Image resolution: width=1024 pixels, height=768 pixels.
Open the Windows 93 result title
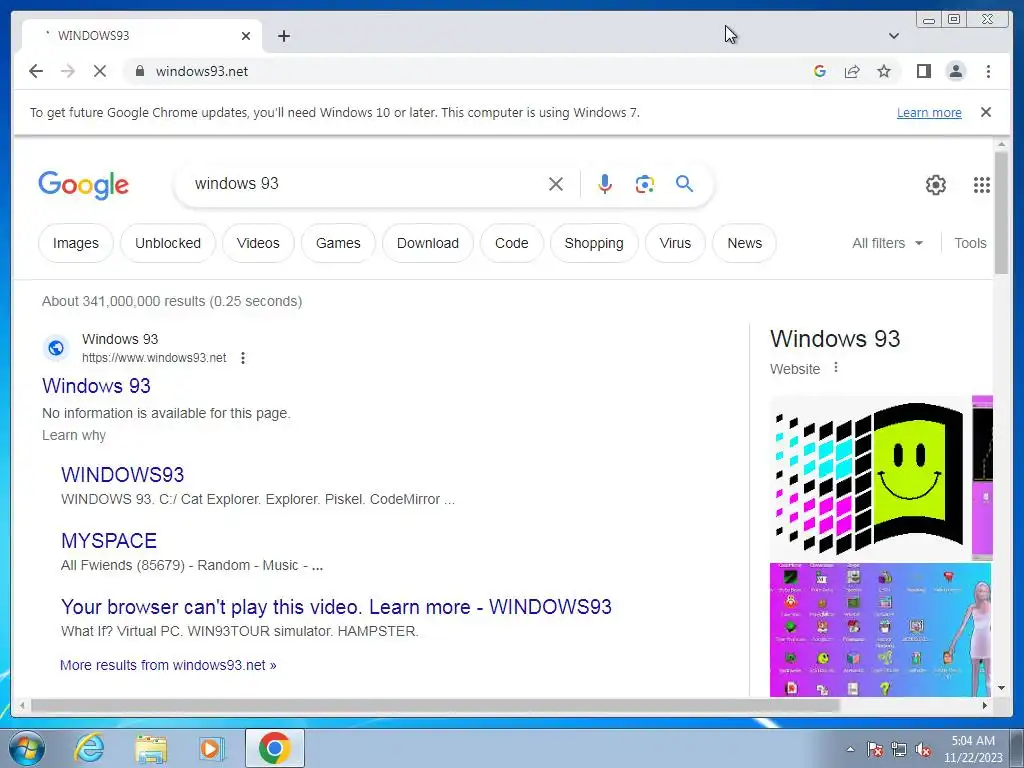coord(96,385)
